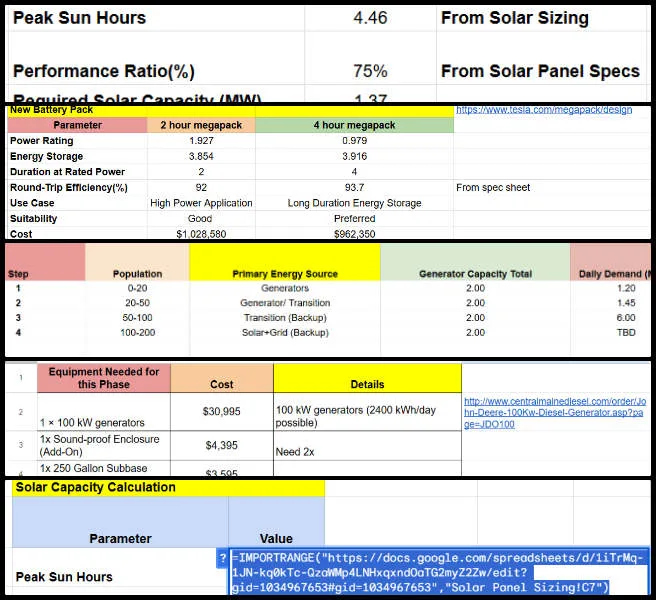
Task: Select the '1 × 100 kW generators' cell
Action: 104,412
